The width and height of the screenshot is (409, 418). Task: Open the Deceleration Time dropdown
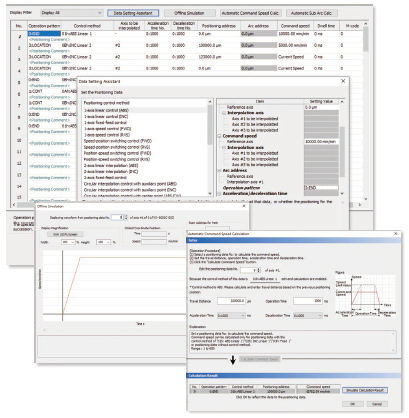(x=308, y=315)
